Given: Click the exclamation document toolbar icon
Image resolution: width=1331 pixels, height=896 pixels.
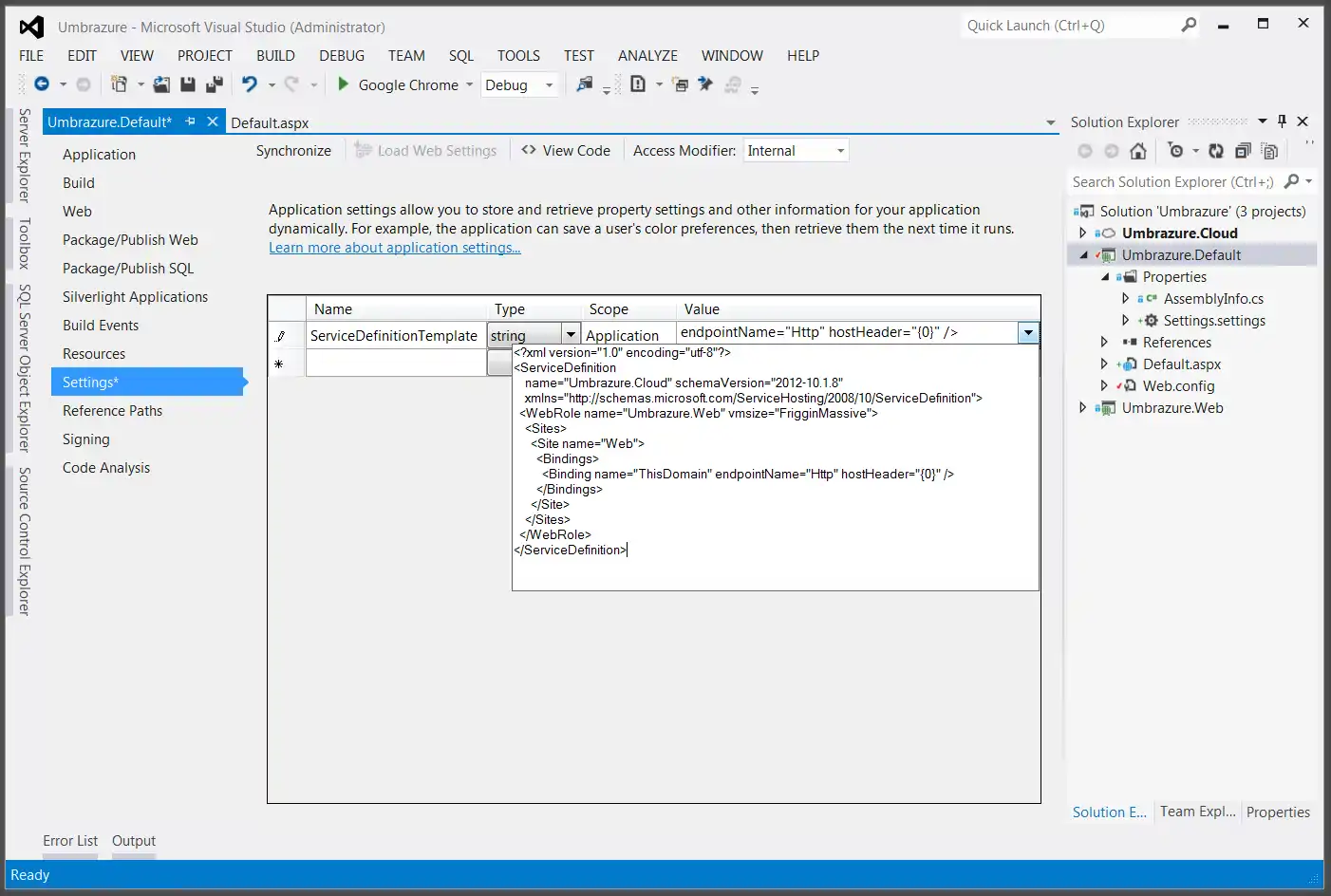Looking at the screenshot, I should coord(638,84).
